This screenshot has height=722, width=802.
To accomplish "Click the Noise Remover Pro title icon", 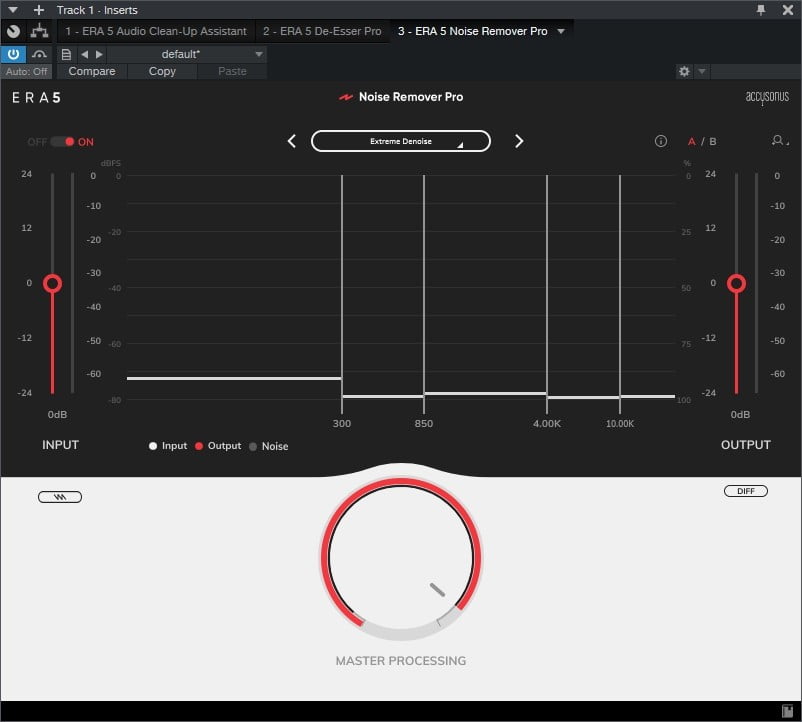I will [346, 97].
